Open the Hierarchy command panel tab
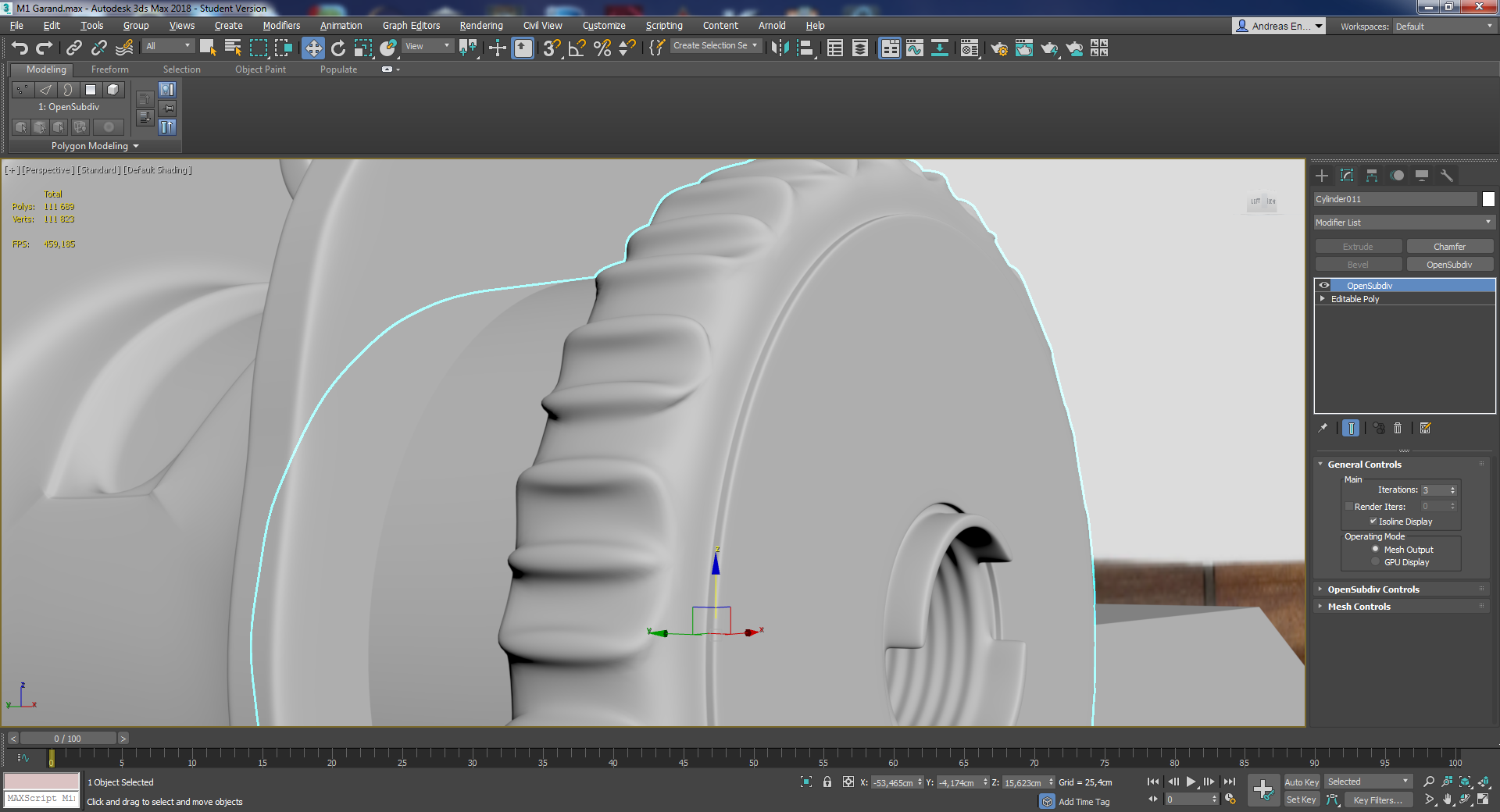The width and height of the screenshot is (1500, 812). [1372, 176]
